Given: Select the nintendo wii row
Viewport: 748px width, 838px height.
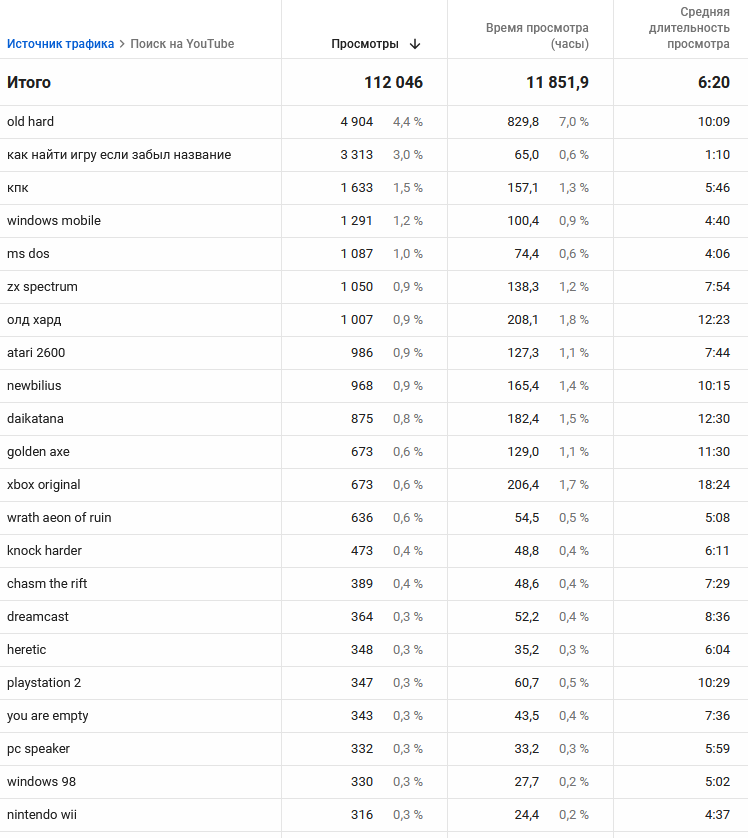Looking at the screenshot, I should coord(374,815).
